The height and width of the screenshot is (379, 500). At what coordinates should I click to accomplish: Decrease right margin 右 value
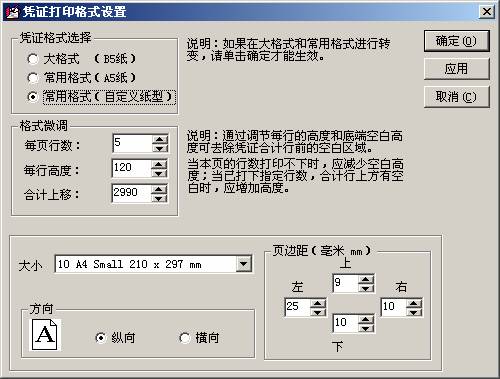point(414,312)
